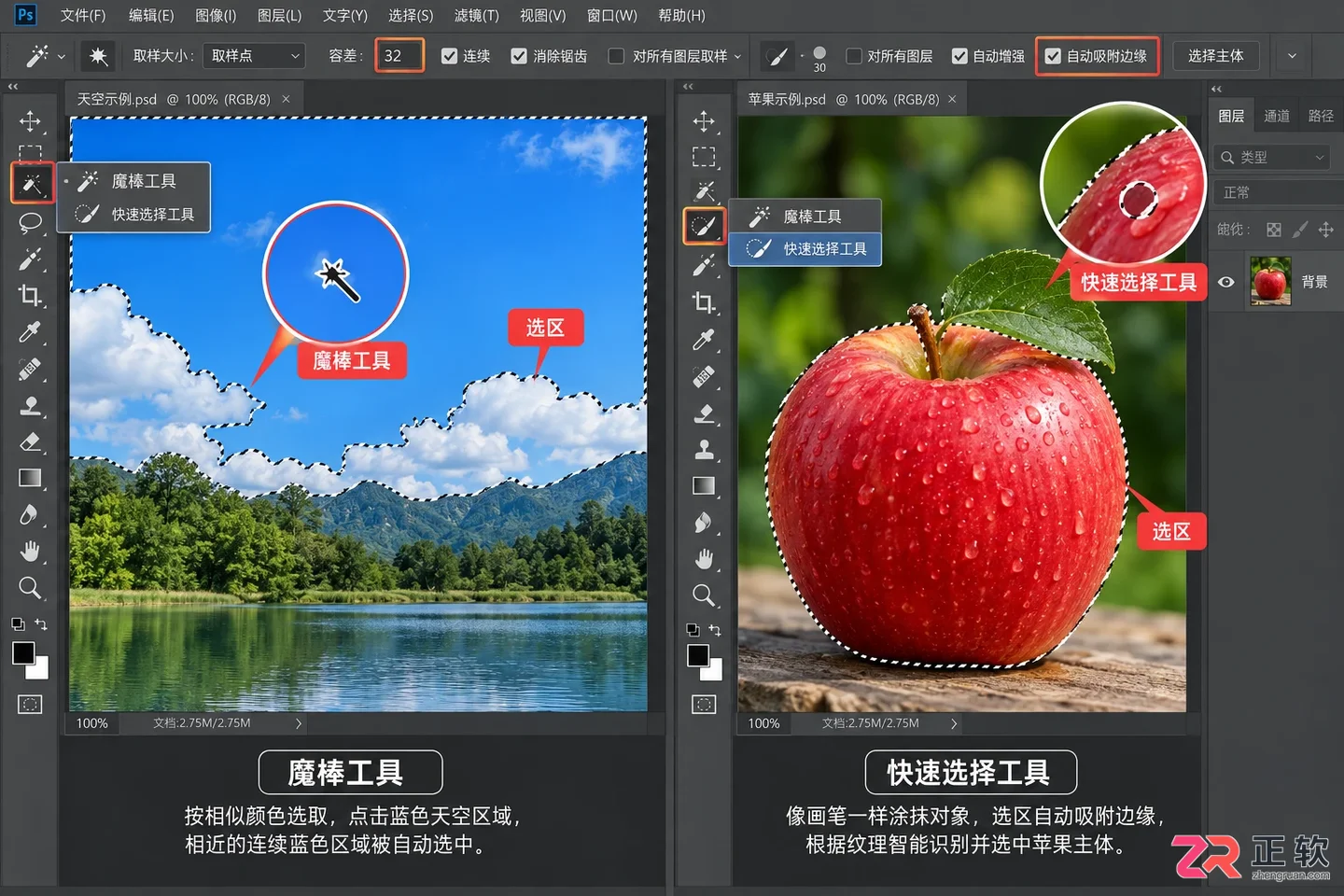Click the lock transparent pixels icon in Layers panel
1344x896 pixels.
1274,230
